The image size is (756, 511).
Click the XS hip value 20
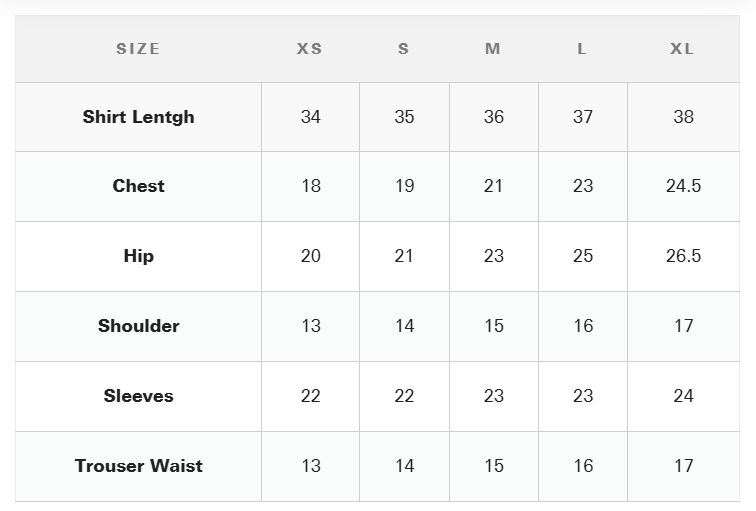310,256
